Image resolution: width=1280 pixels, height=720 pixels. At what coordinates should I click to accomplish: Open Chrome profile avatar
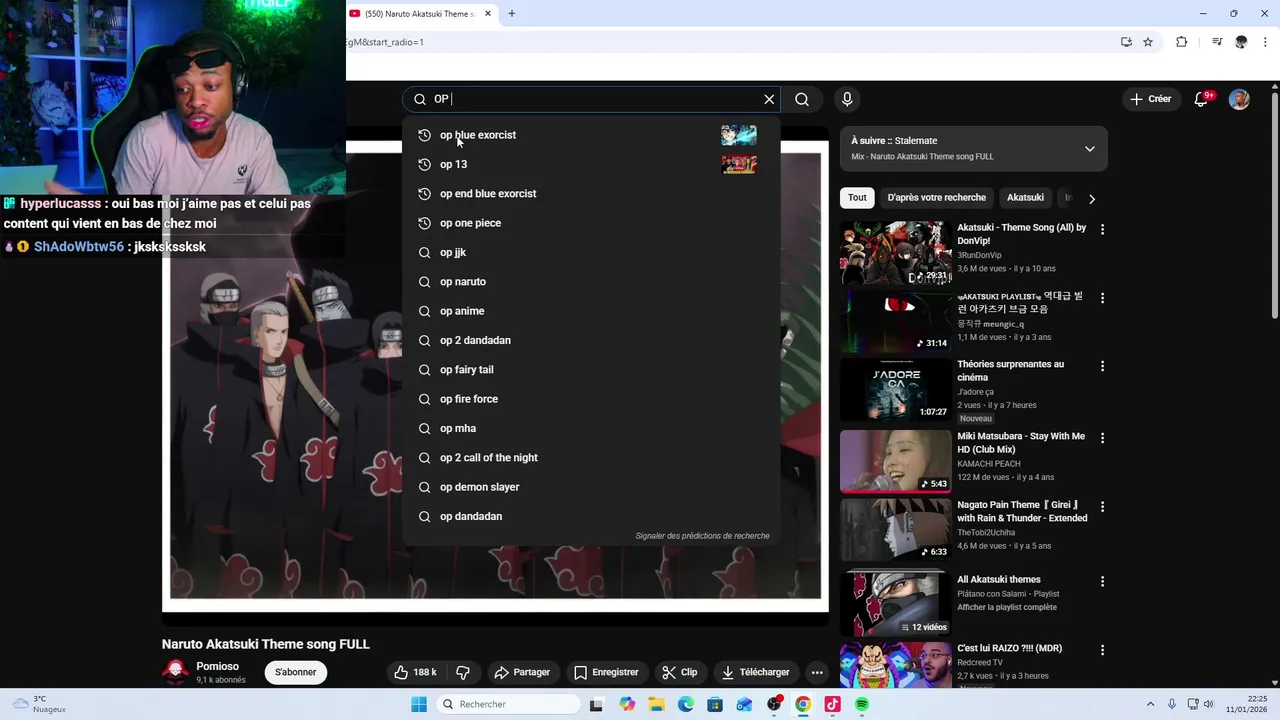pos(1241,42)
